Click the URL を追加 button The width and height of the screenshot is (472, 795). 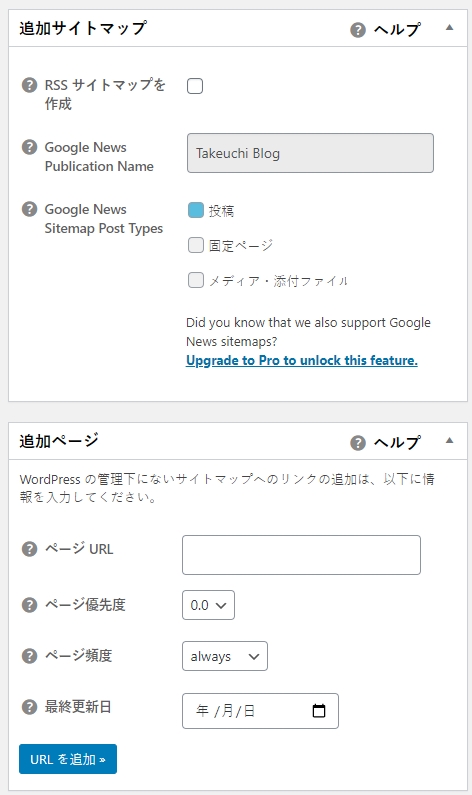coord(68,759)
